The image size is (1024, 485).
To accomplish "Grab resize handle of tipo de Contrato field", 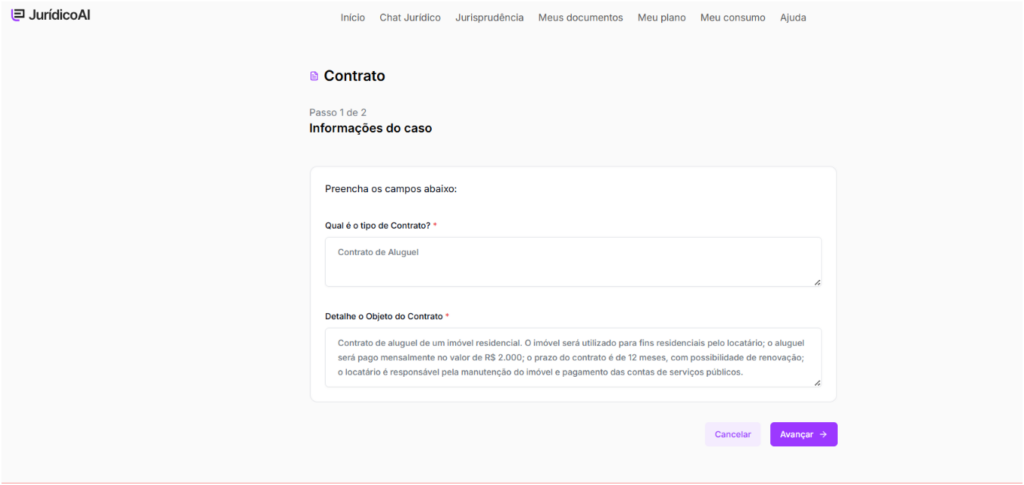I will (817, 282).
